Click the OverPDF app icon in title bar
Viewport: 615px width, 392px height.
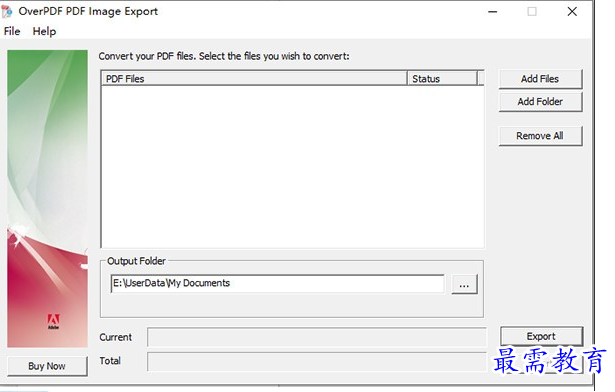[7, 11]
